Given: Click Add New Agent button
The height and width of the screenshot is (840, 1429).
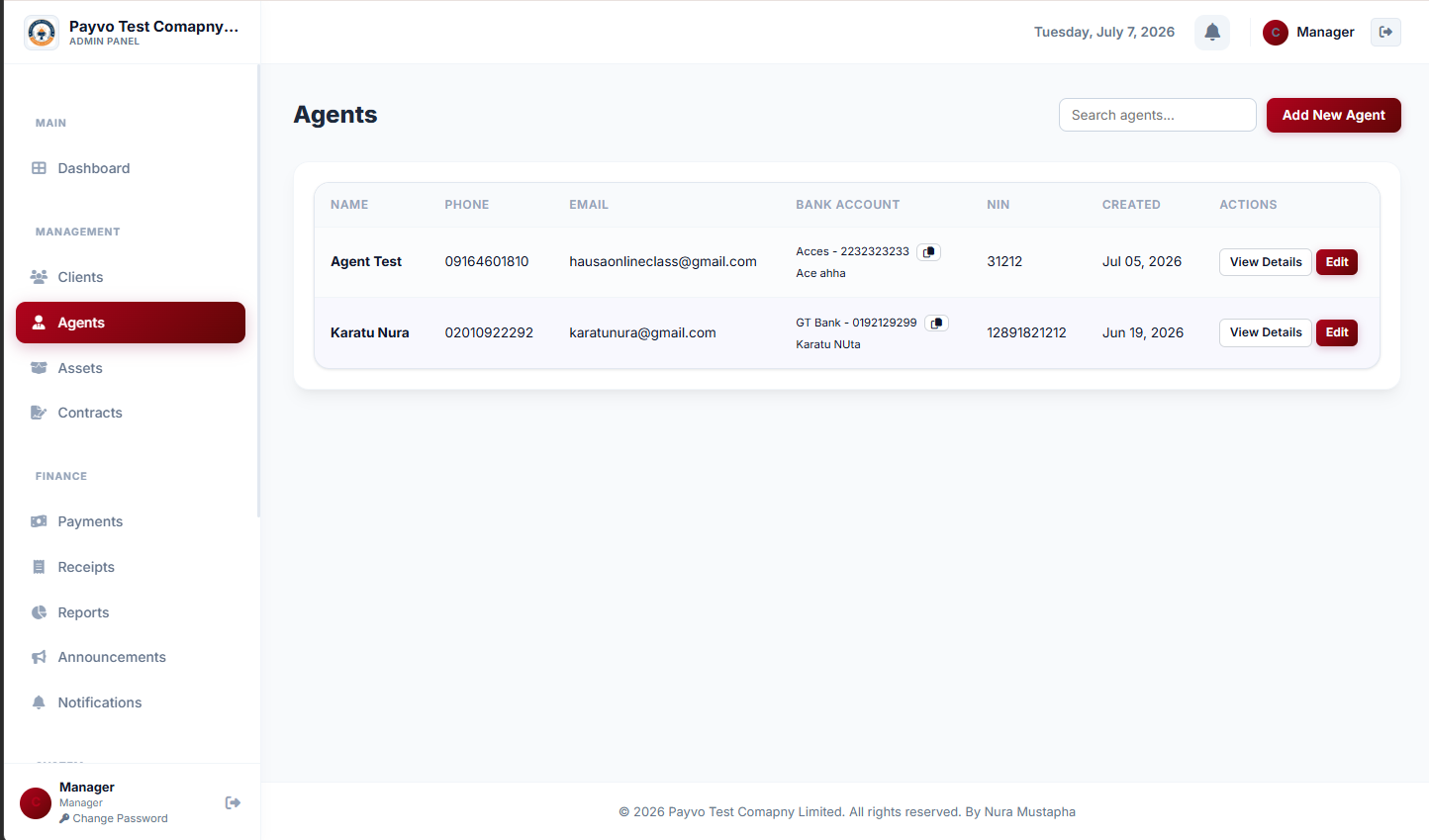Looking at the screenshot, I should click(1333, 115).
